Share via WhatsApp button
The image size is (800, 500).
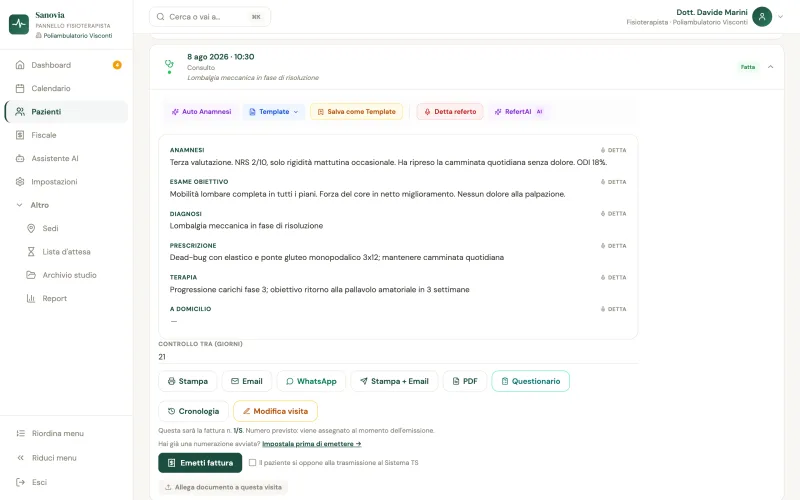click(311, 381)
